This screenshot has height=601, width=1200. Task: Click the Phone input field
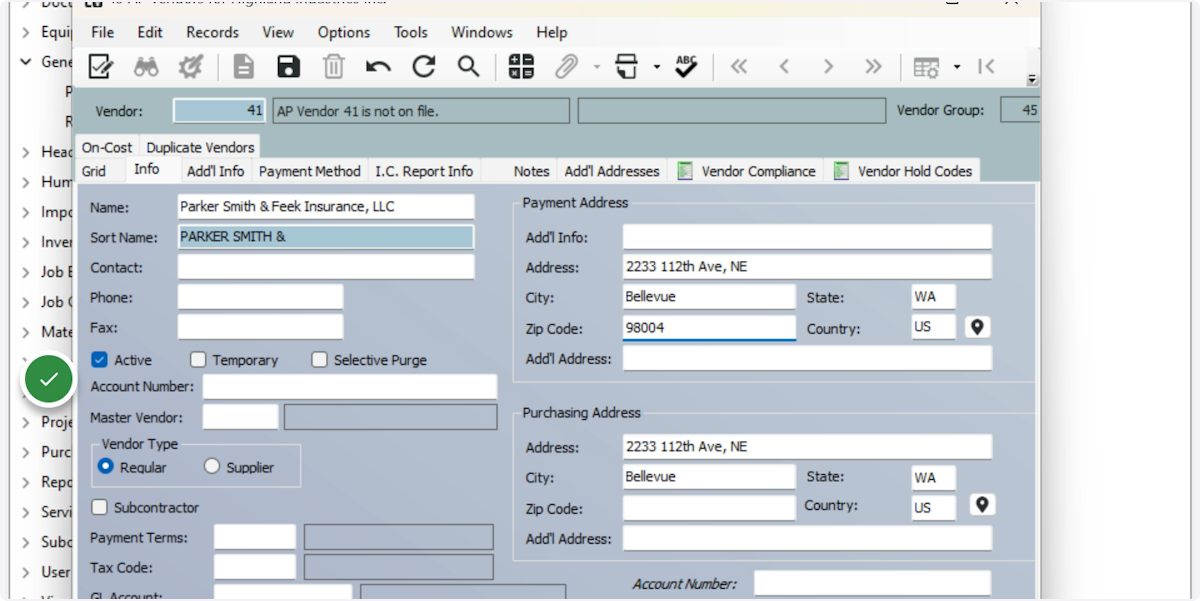point(260,297)
